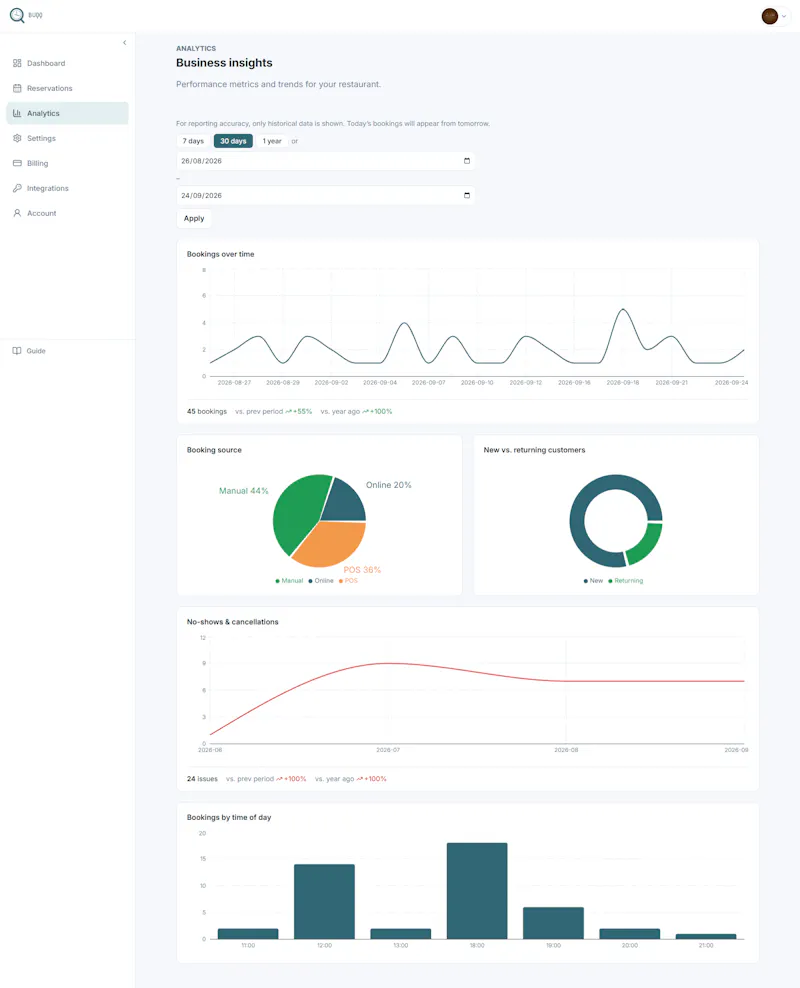The image size is (800, 988).
Task: Select the 30 days range option
Action: pos(233,141)
